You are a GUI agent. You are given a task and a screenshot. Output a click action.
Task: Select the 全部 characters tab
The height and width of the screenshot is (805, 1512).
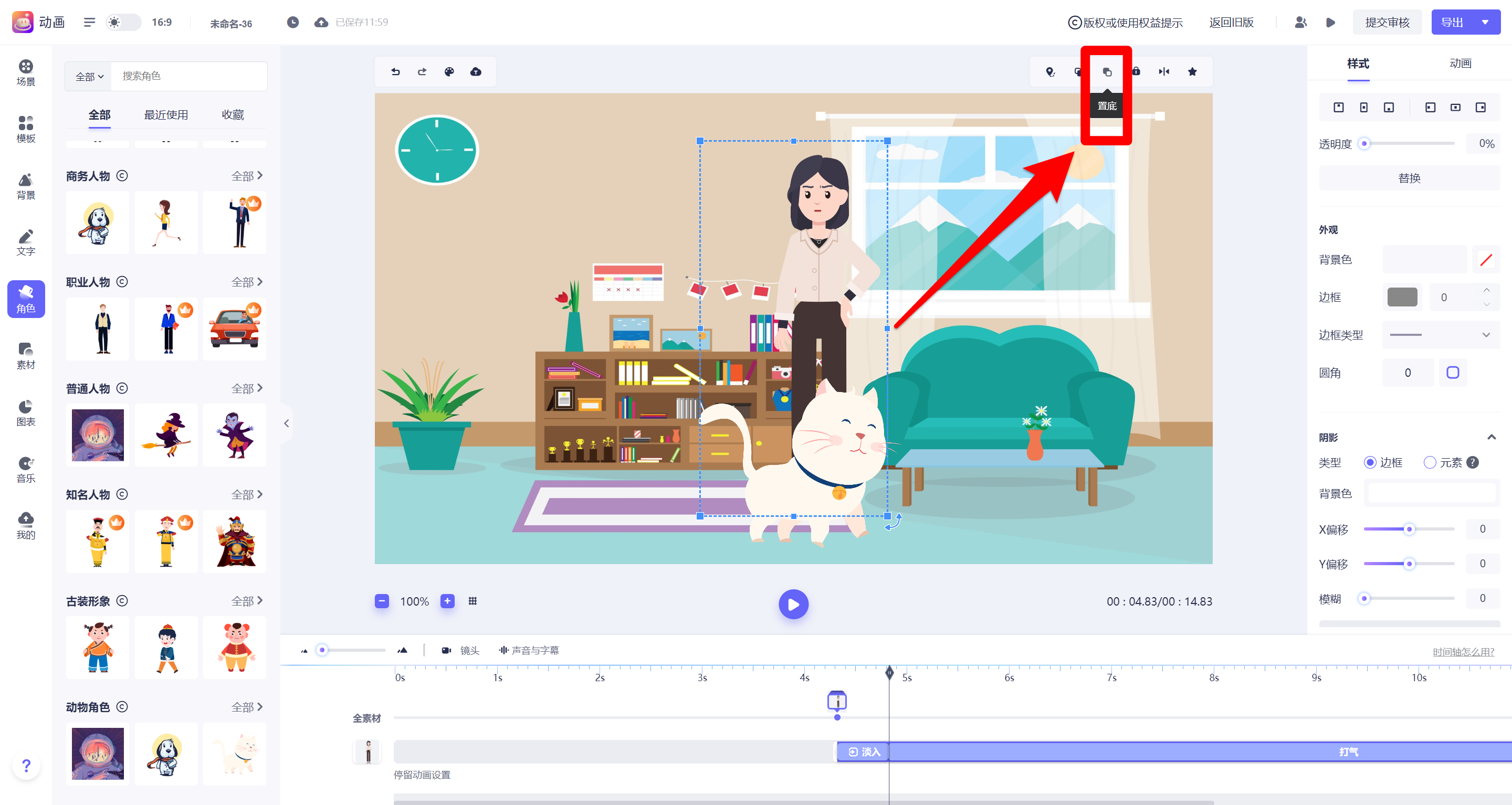(x=99, y=114)
